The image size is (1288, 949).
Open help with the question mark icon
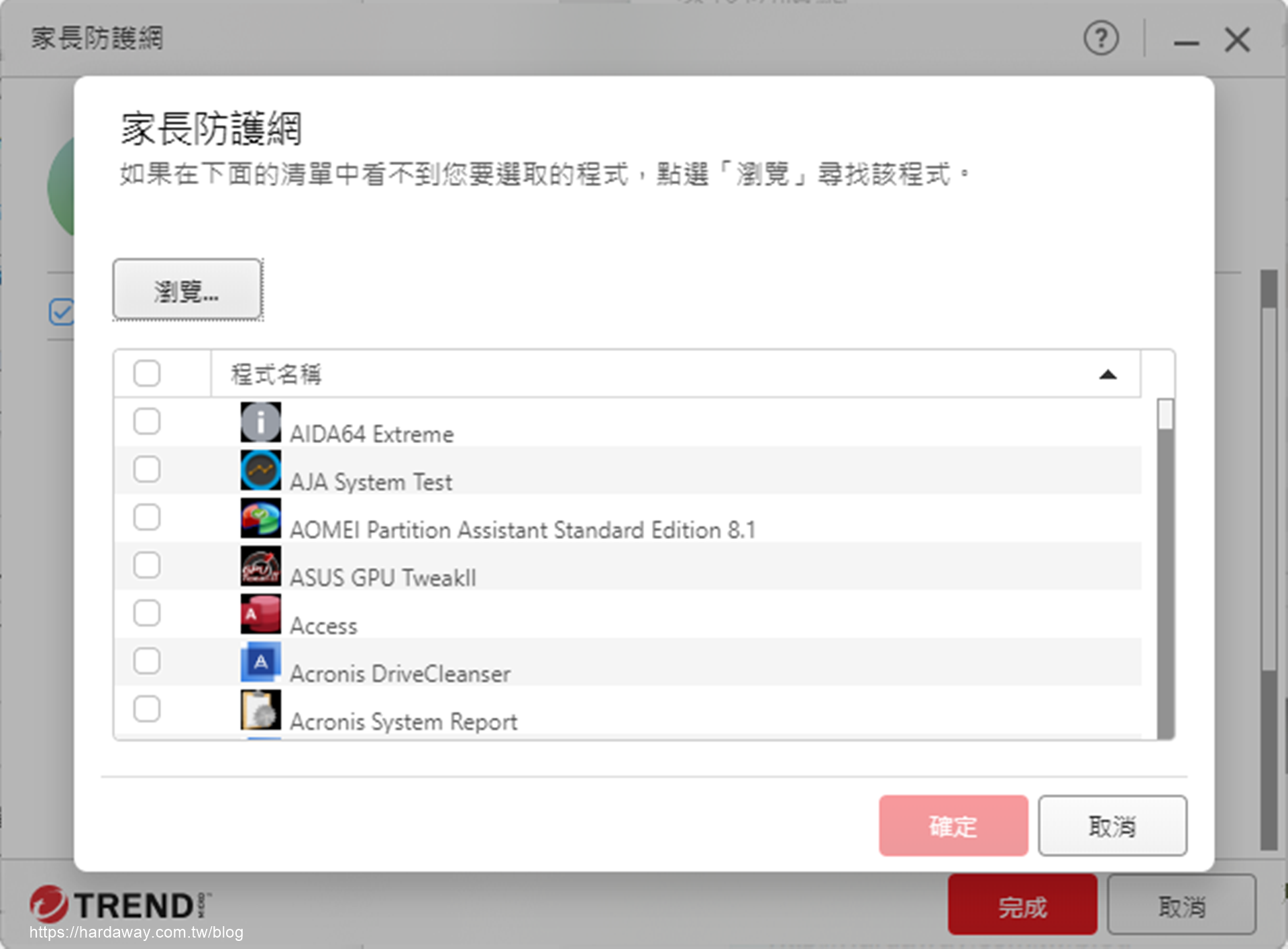tap(1101, 39)
